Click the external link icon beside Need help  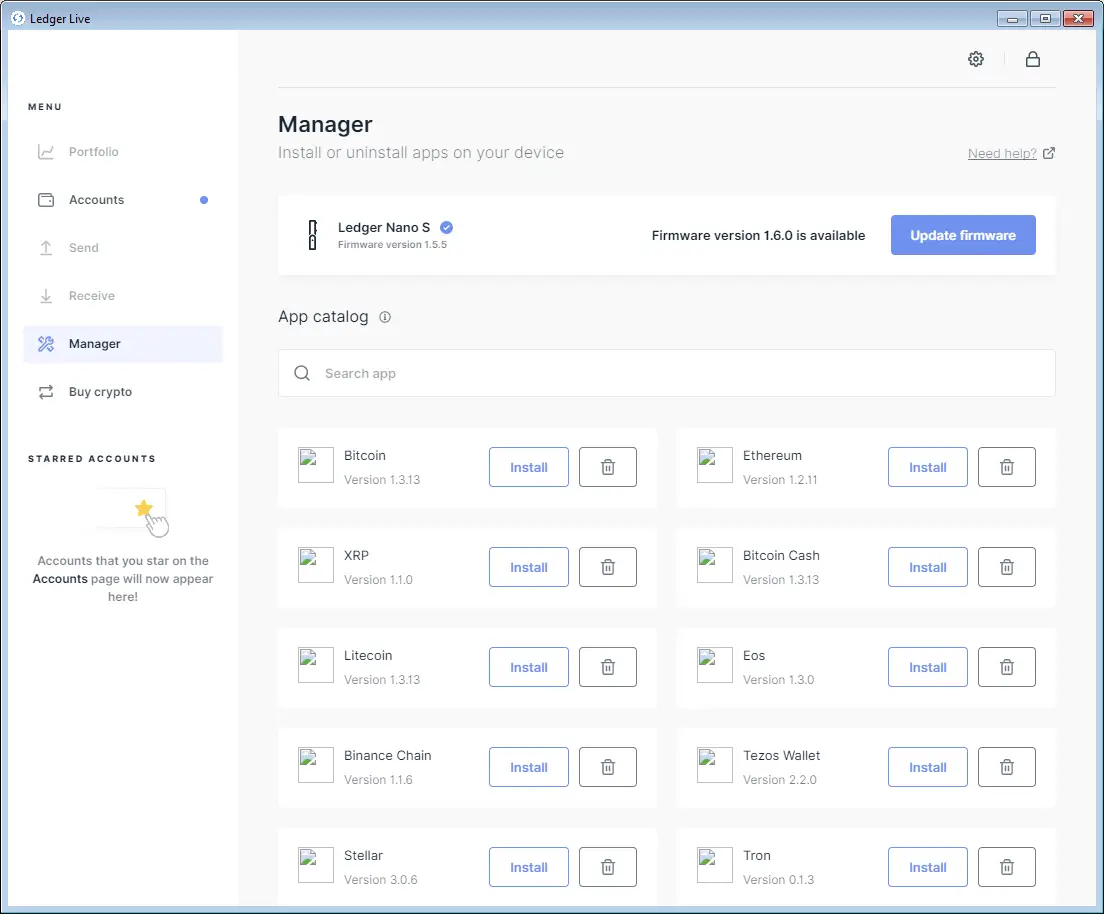click(1049, 153)
